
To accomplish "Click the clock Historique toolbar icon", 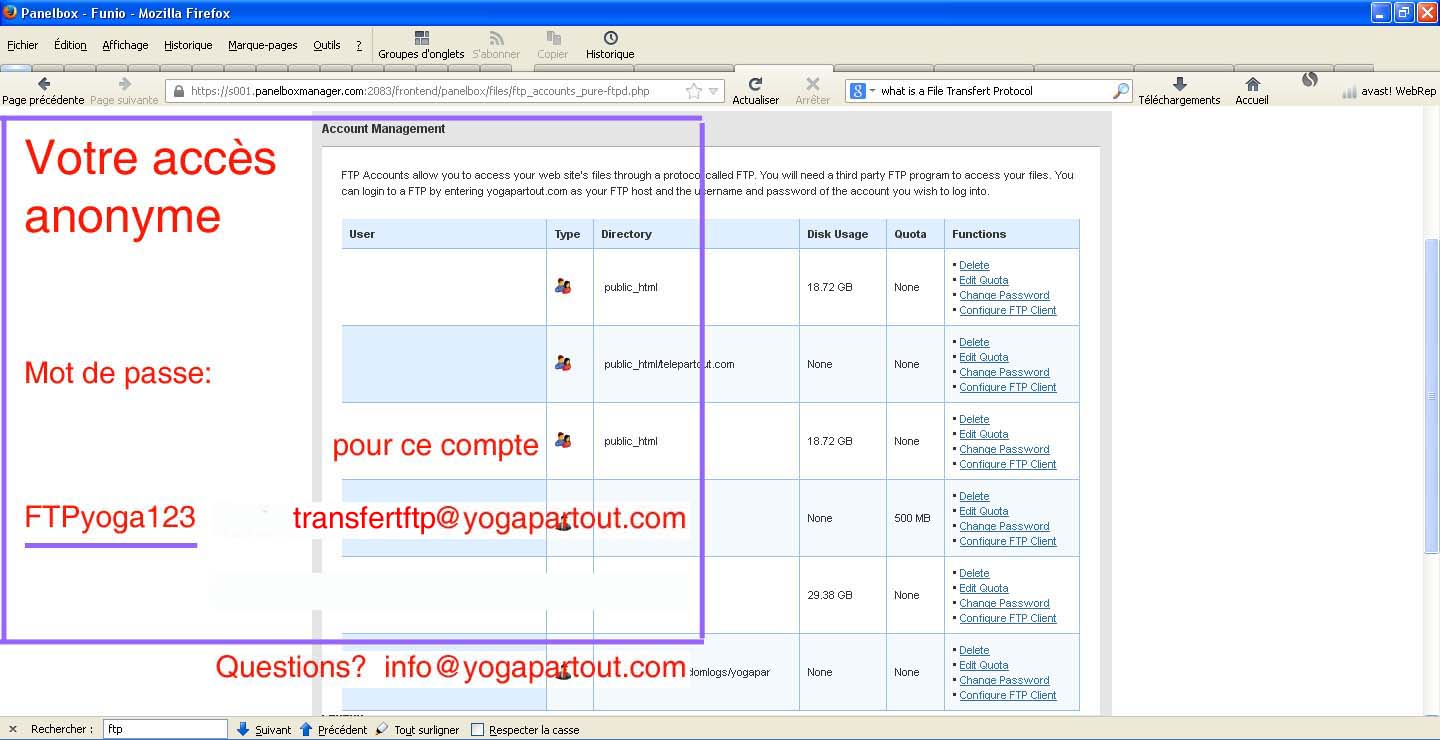I will (x=610, y=39).
